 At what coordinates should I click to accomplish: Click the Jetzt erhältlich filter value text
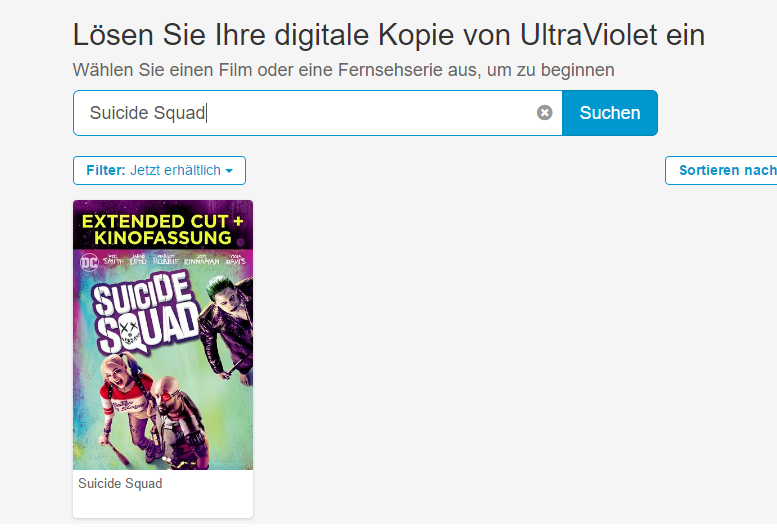point(175,170)
